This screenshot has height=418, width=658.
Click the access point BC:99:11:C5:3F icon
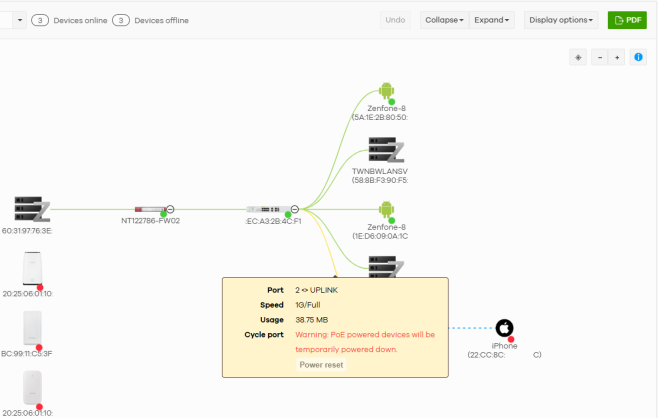point(32,327)
